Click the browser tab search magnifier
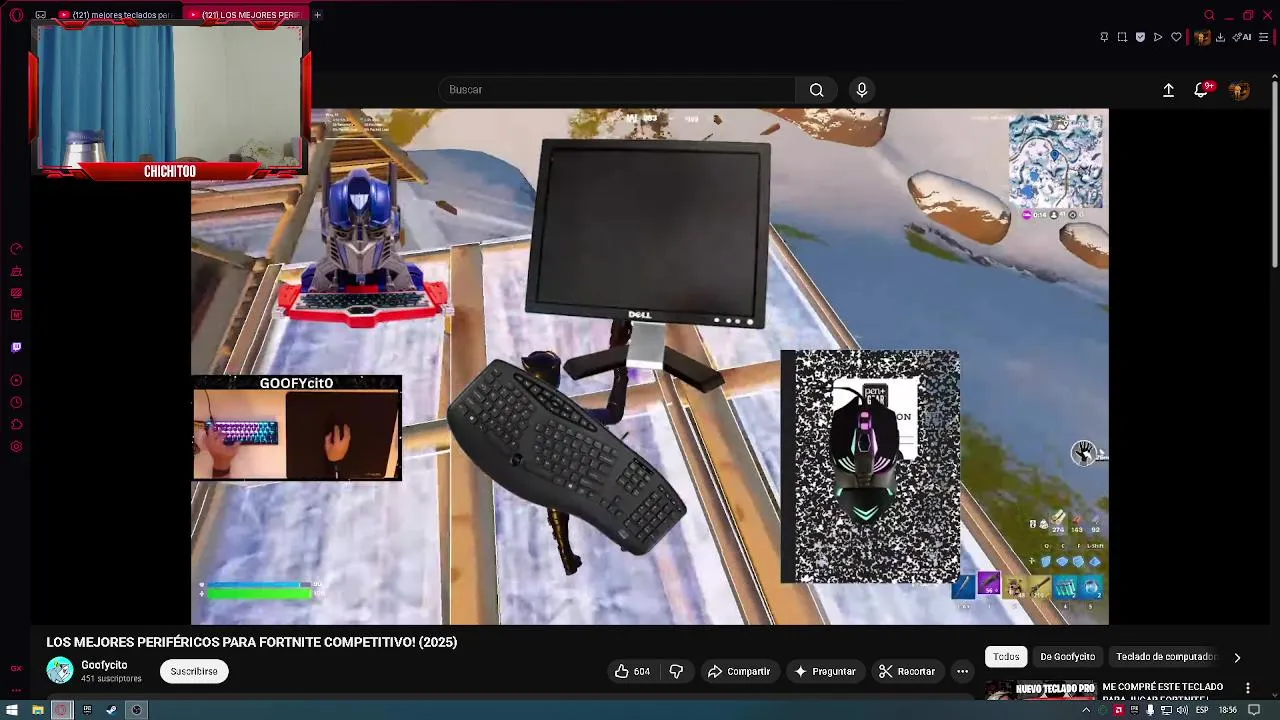 pos(1209,15)
